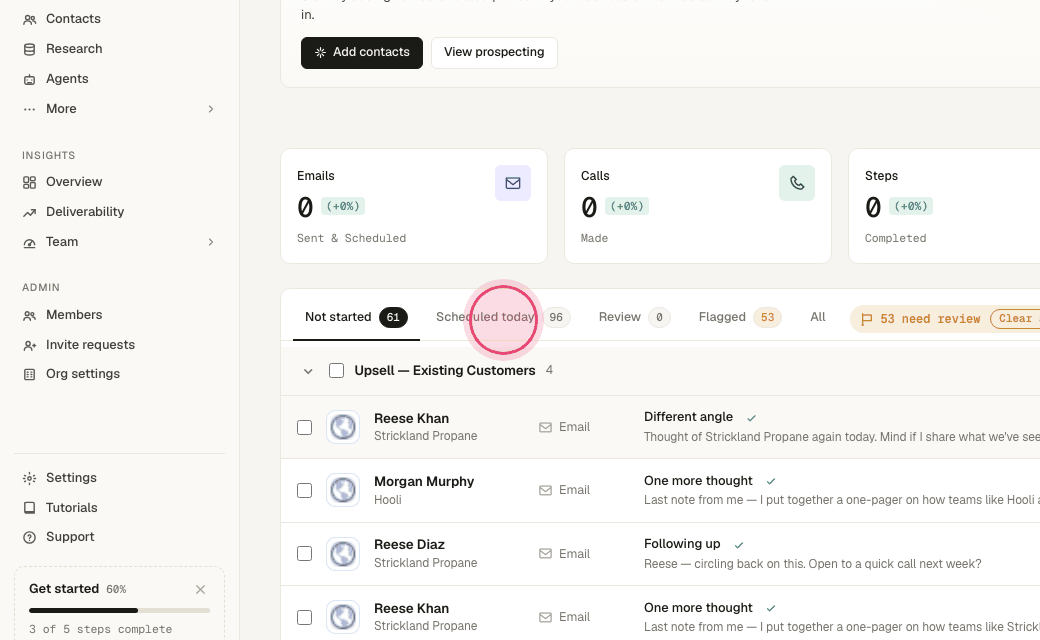Click the Deliverability trend icon

29,212
